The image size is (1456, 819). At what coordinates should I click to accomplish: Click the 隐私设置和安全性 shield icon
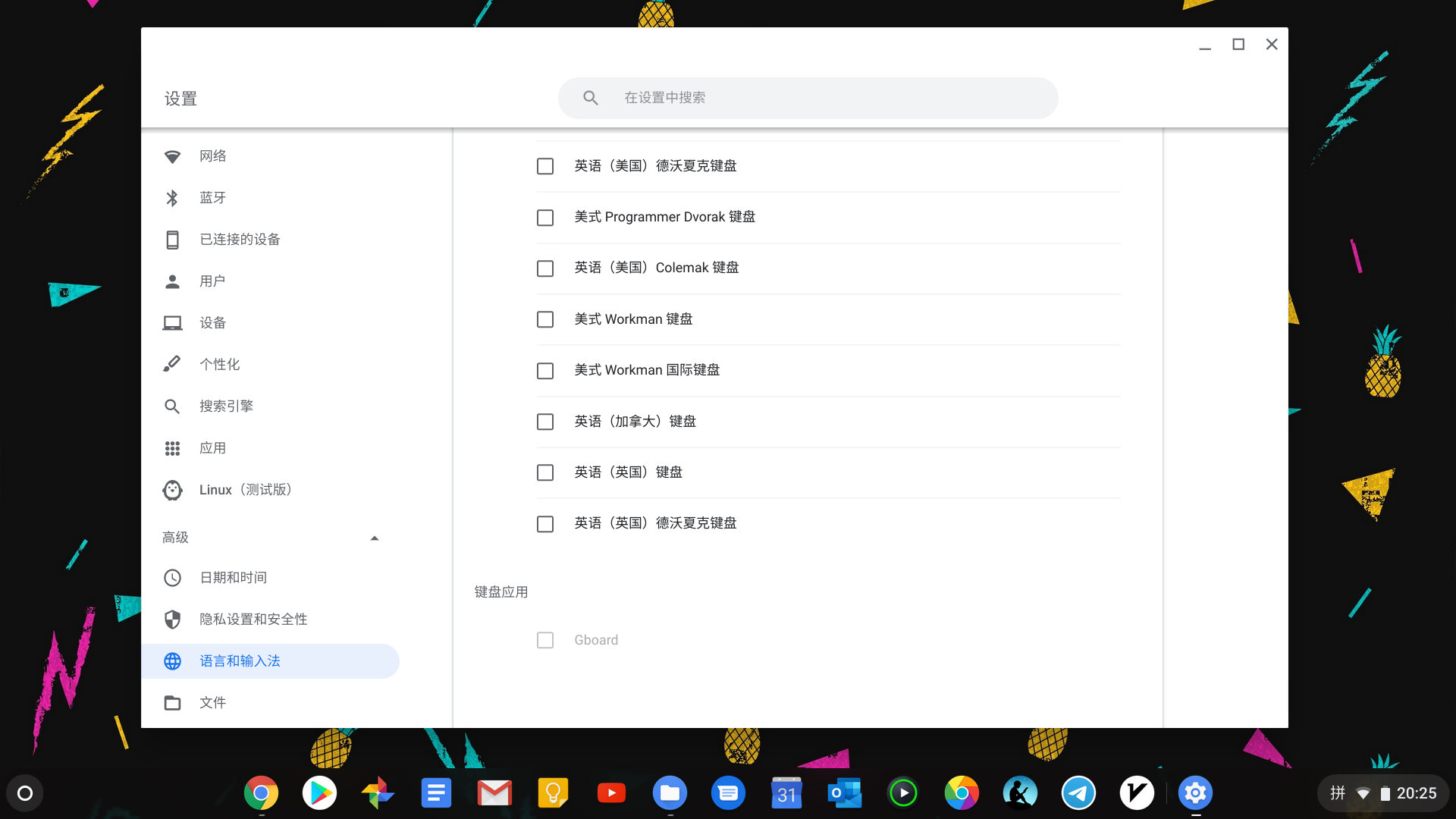172,620
